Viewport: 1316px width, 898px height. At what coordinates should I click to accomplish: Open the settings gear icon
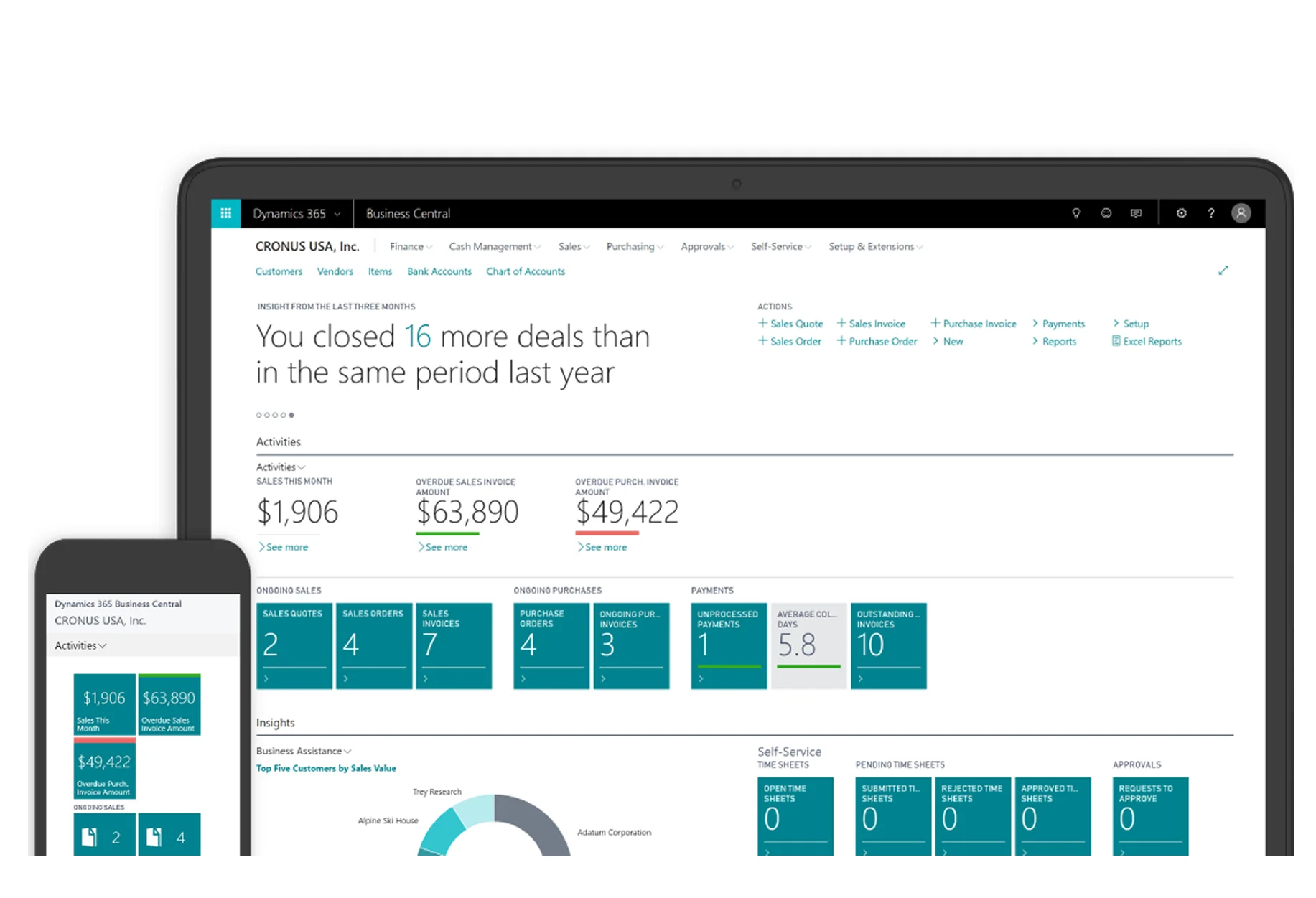[x=1181, y=213]
